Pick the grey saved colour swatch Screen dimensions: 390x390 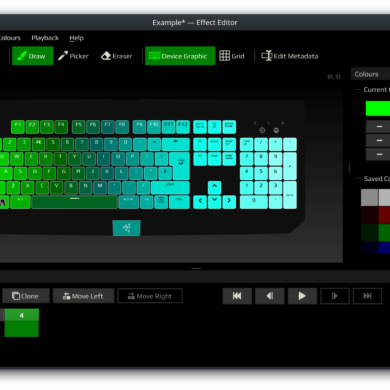(x=369, y=197)
